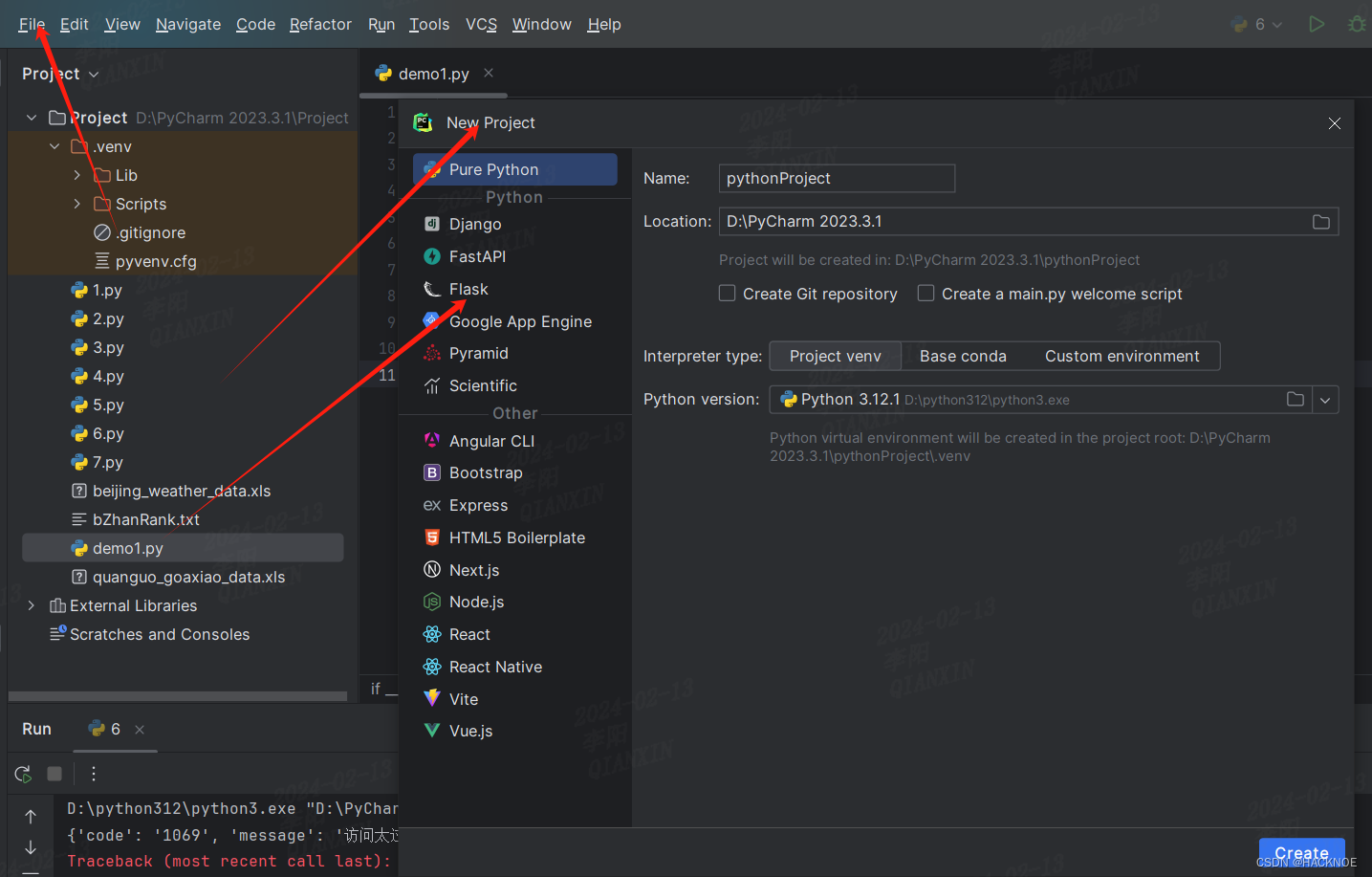The width and height of the screenshot is (1372, 877).
Task: Enable Create a main.py welcome script
Action: point(926,294)
